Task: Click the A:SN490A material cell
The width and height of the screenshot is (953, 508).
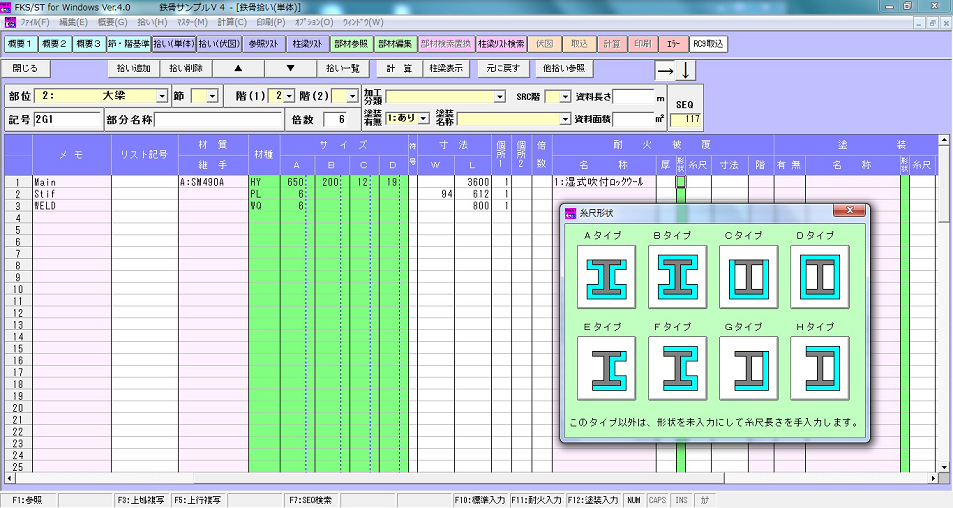Action: [x=213, y=182]
